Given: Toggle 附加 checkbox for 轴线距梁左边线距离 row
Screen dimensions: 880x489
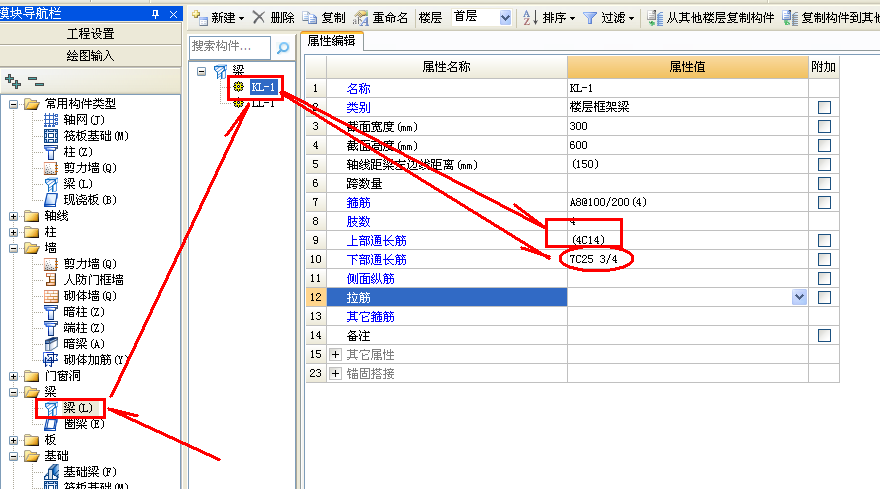Looking at the screenshot, I should click(x=824, y=164).
